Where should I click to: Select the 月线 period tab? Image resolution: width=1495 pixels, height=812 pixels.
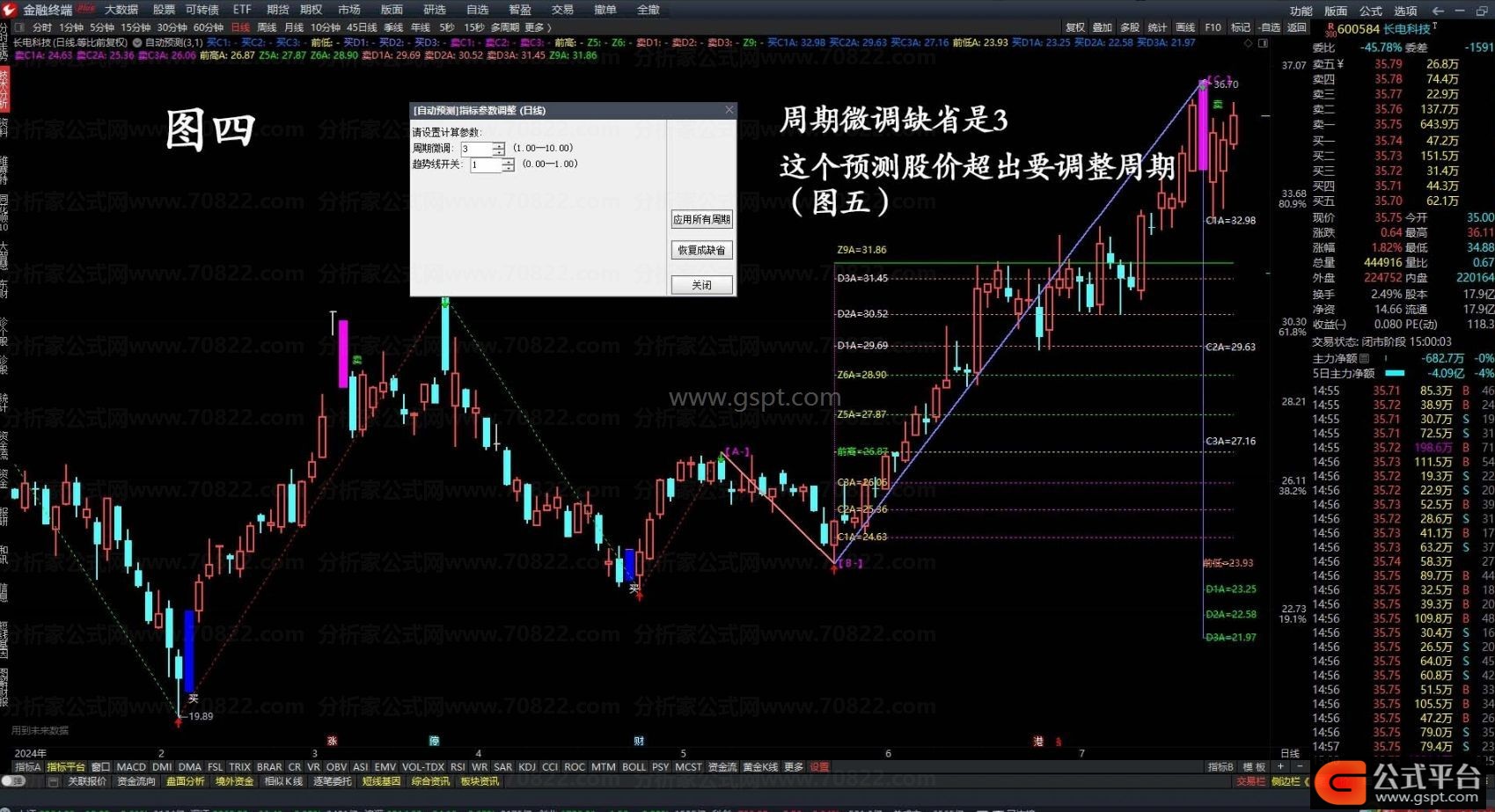(x=294, y=27)
